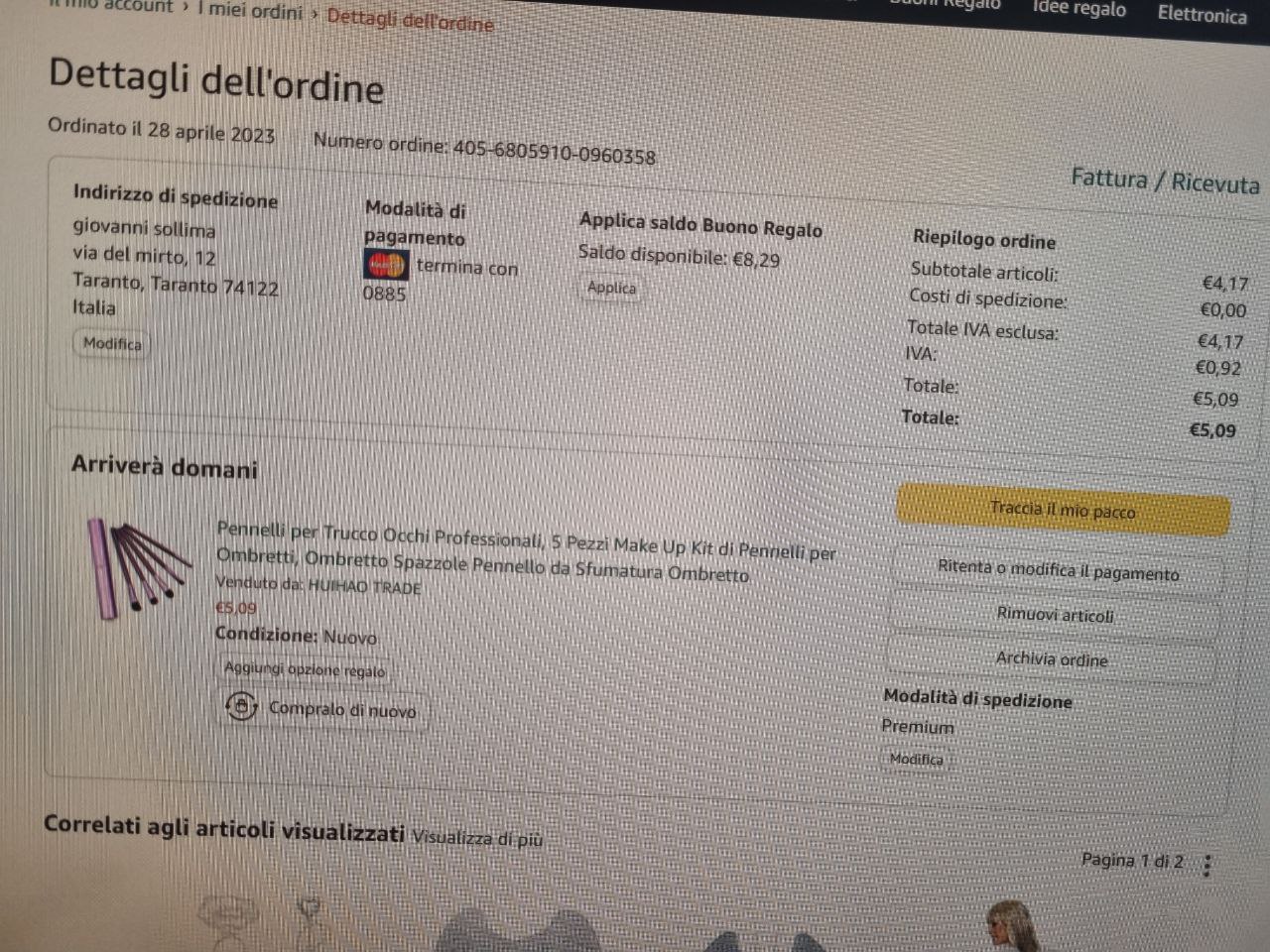Go to I miei ordini breadcrumb
Viewport: 1270px width, 952px height.
(249, 11)
